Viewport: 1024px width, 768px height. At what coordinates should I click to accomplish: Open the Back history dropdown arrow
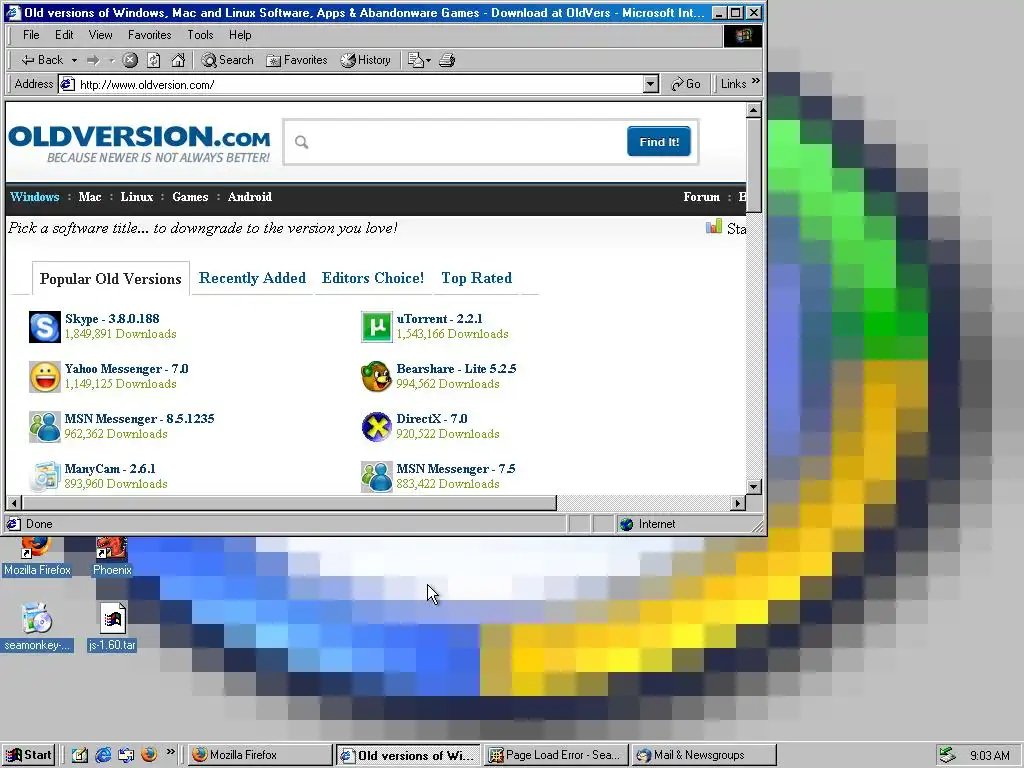click(x=74, y=60)
